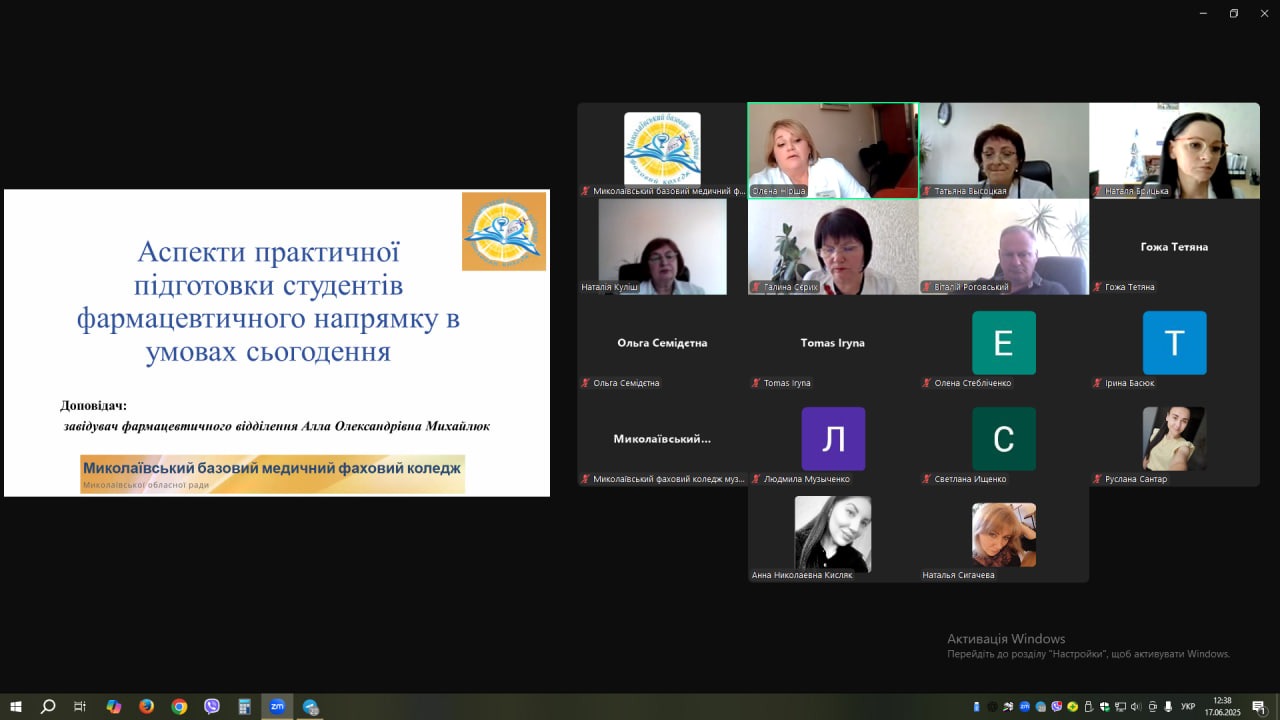Viewport: 1280px width, 720px height.
Task: Click the Ірина Басюк blue T avatar
Action: (1174, 343)
